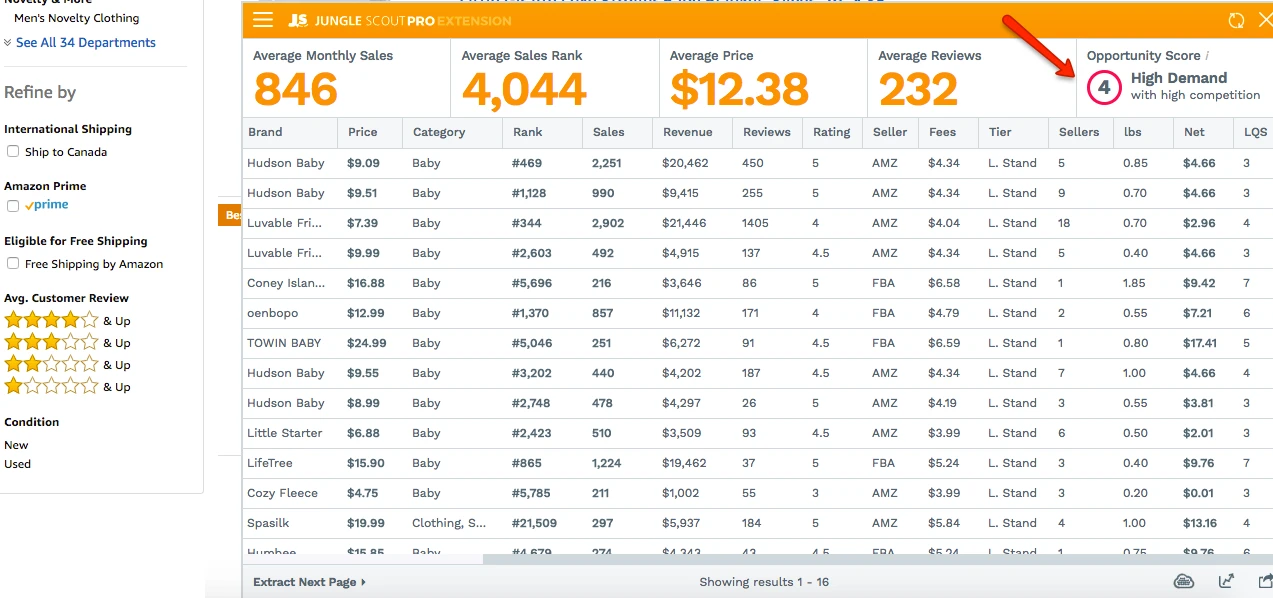Select the Spasilk brand row
1273x598 pixels.
tap(759, 523)
